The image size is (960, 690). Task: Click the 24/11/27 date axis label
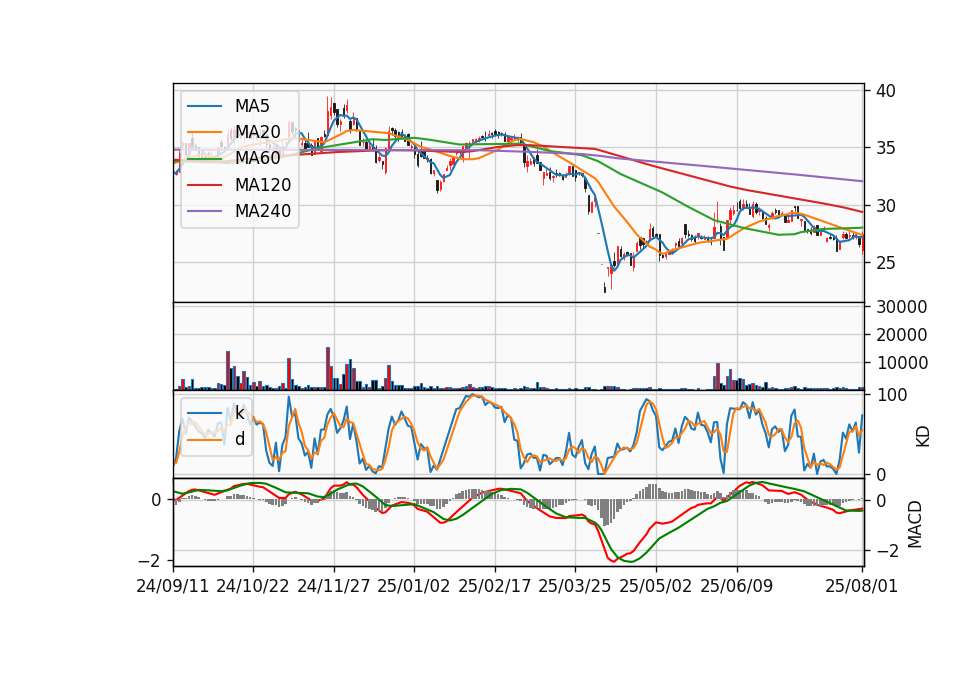coord(334,586)
